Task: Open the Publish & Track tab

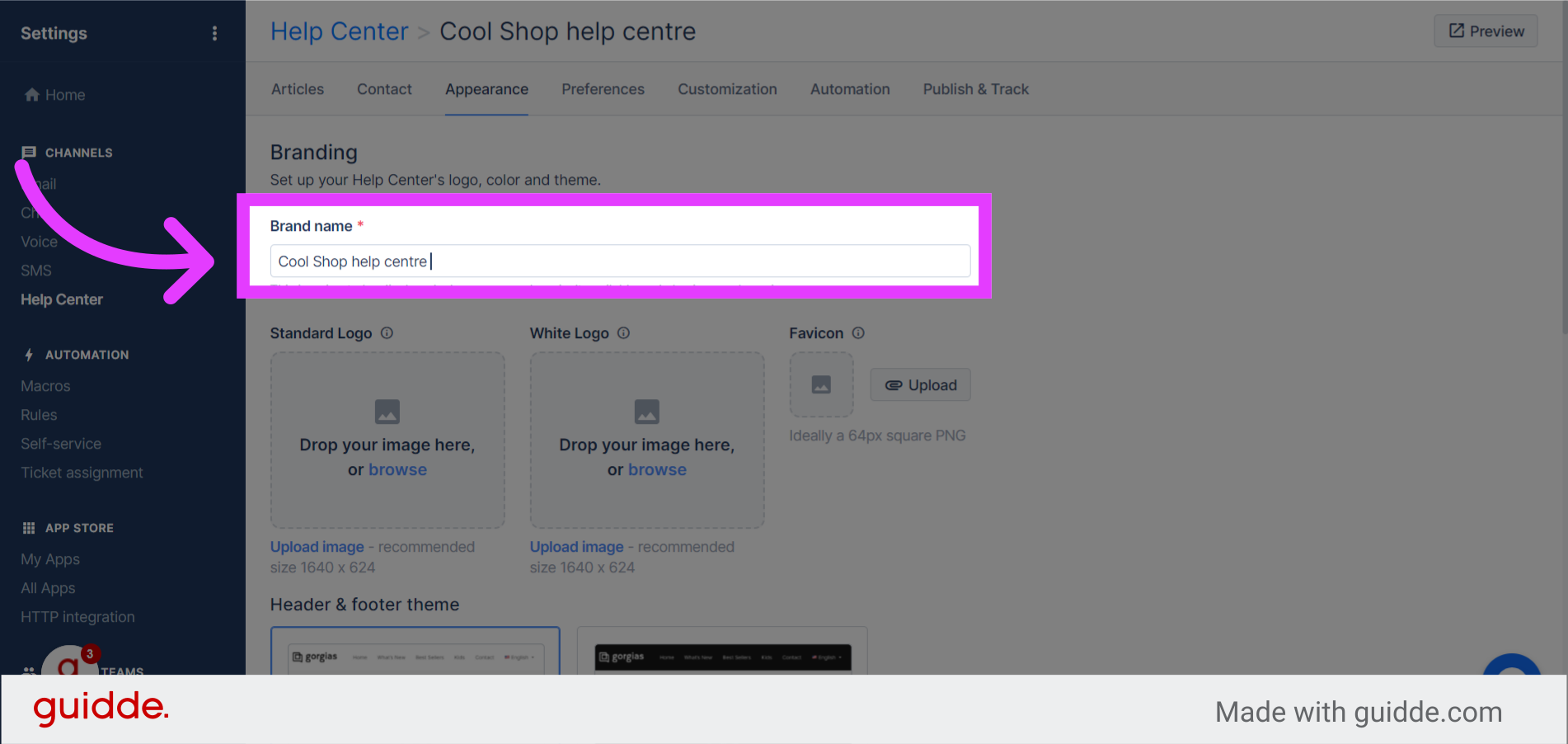Action: tap(975, 89)
